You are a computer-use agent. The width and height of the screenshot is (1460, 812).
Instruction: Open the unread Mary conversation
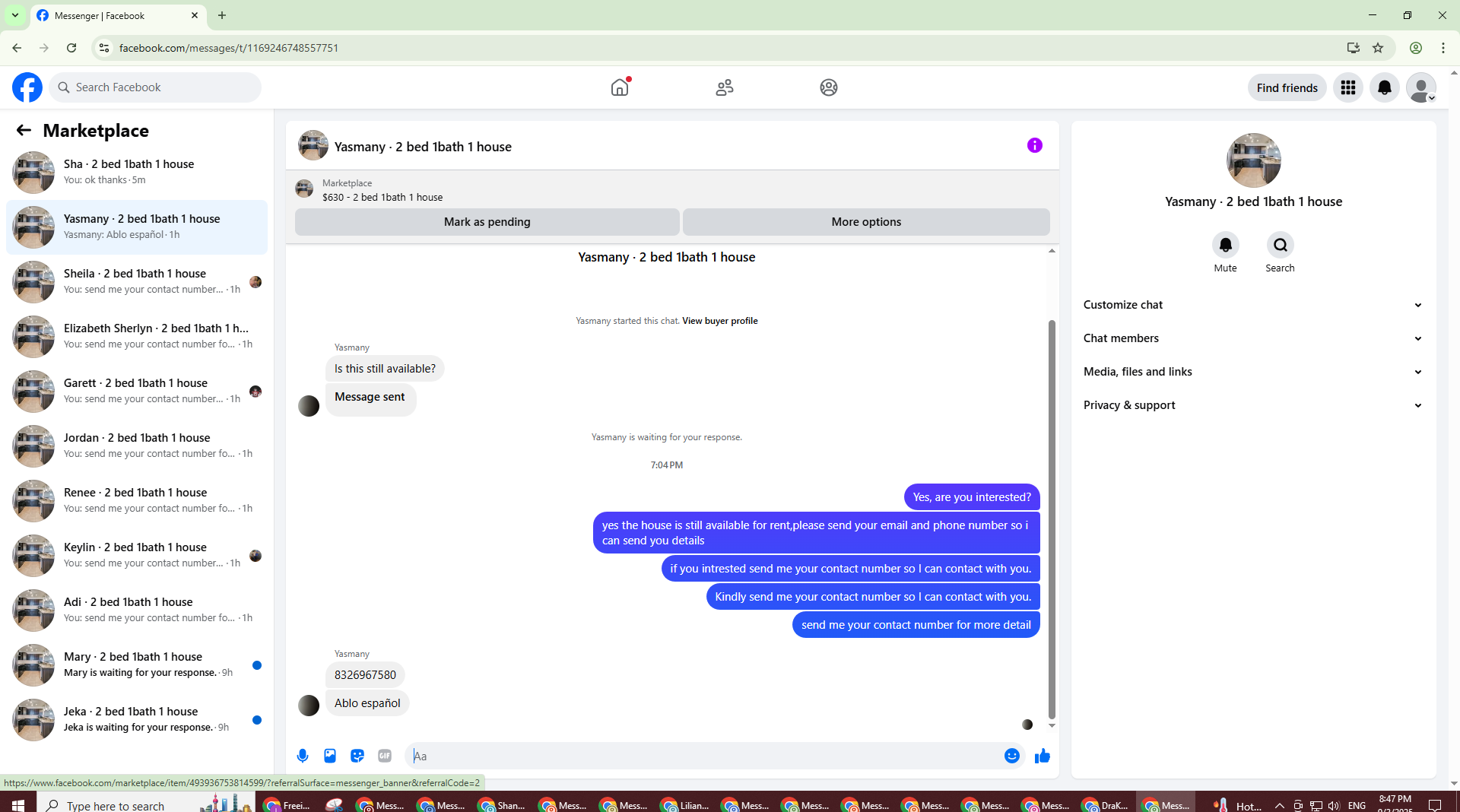pos(137,665)
